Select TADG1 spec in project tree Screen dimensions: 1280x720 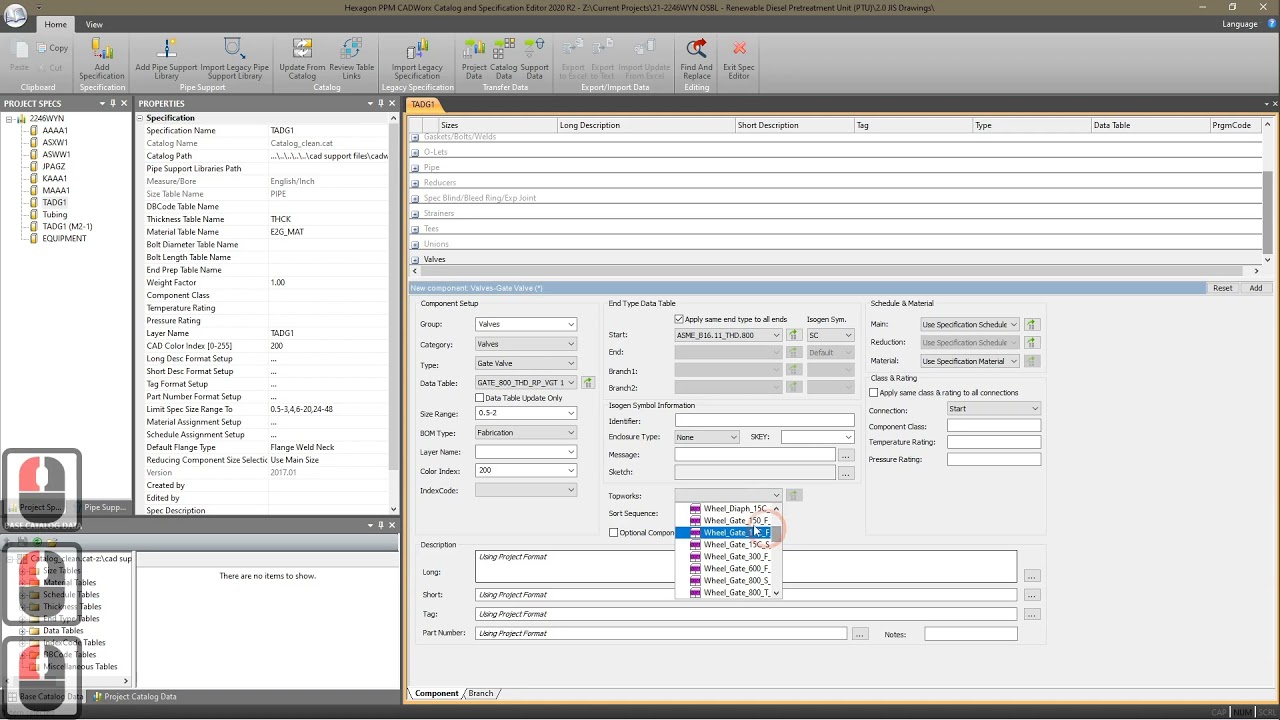[54, 202]
